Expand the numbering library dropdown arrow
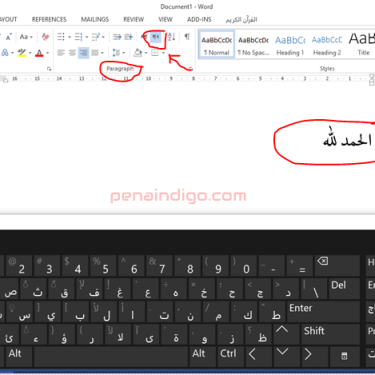The image size is (375, 375). click(x=87, y=37)
